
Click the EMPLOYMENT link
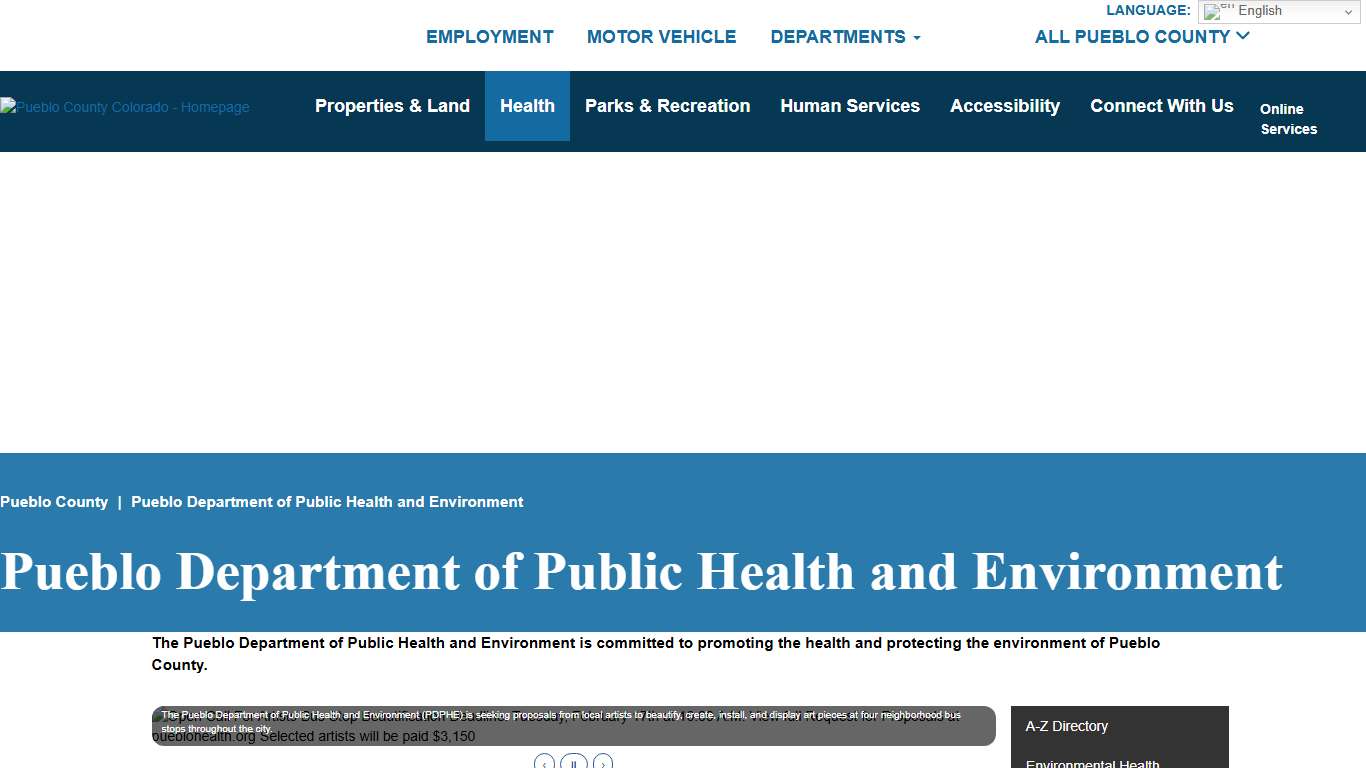[489, 36]
